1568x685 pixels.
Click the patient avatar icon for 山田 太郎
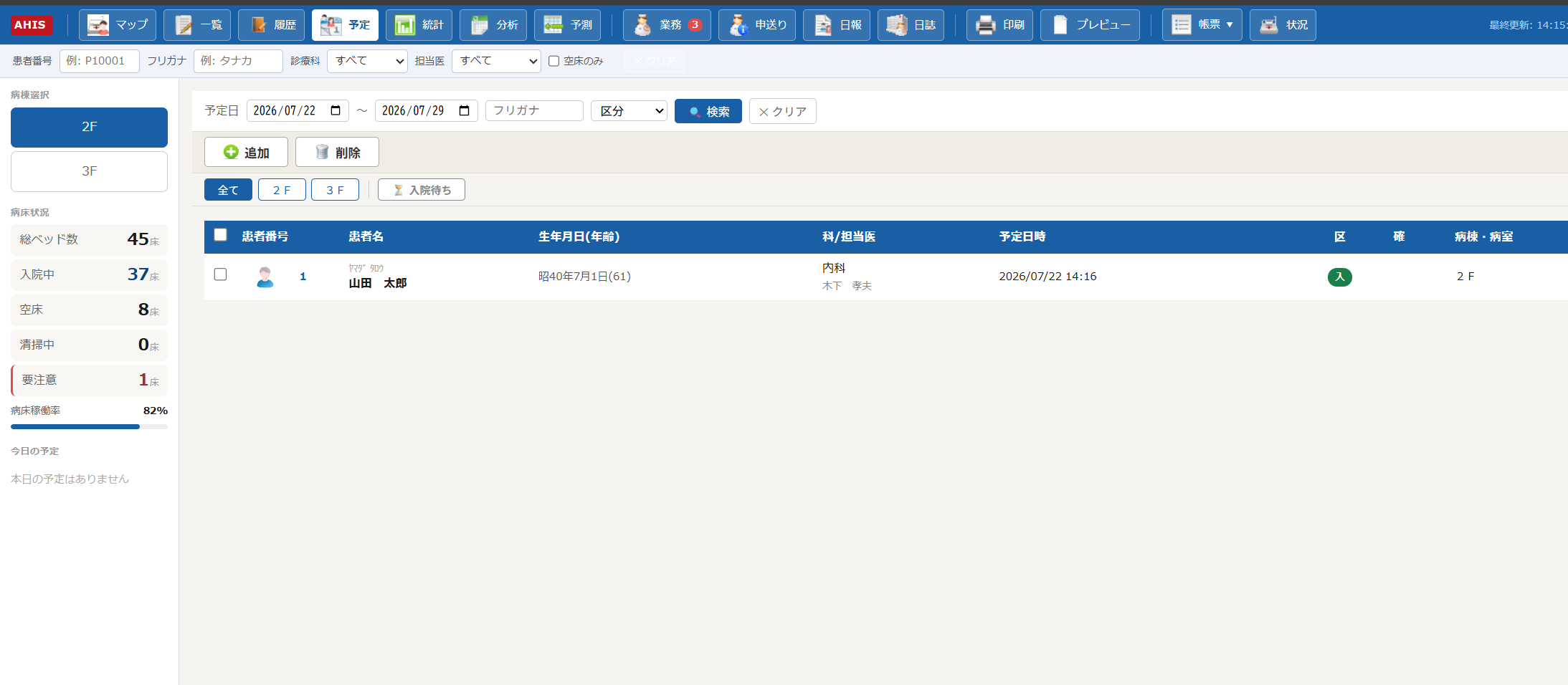265,277
